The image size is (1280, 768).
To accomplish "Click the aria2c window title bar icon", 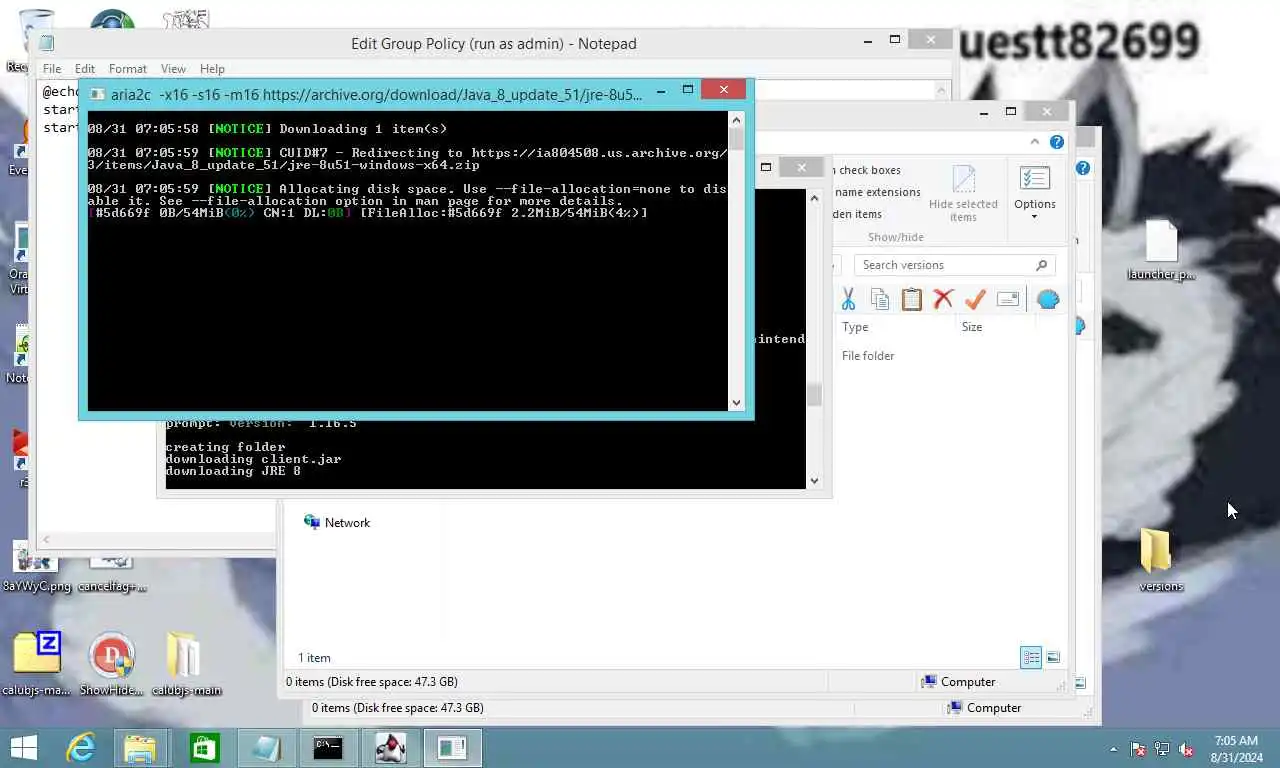I will (x=96, y=95).
